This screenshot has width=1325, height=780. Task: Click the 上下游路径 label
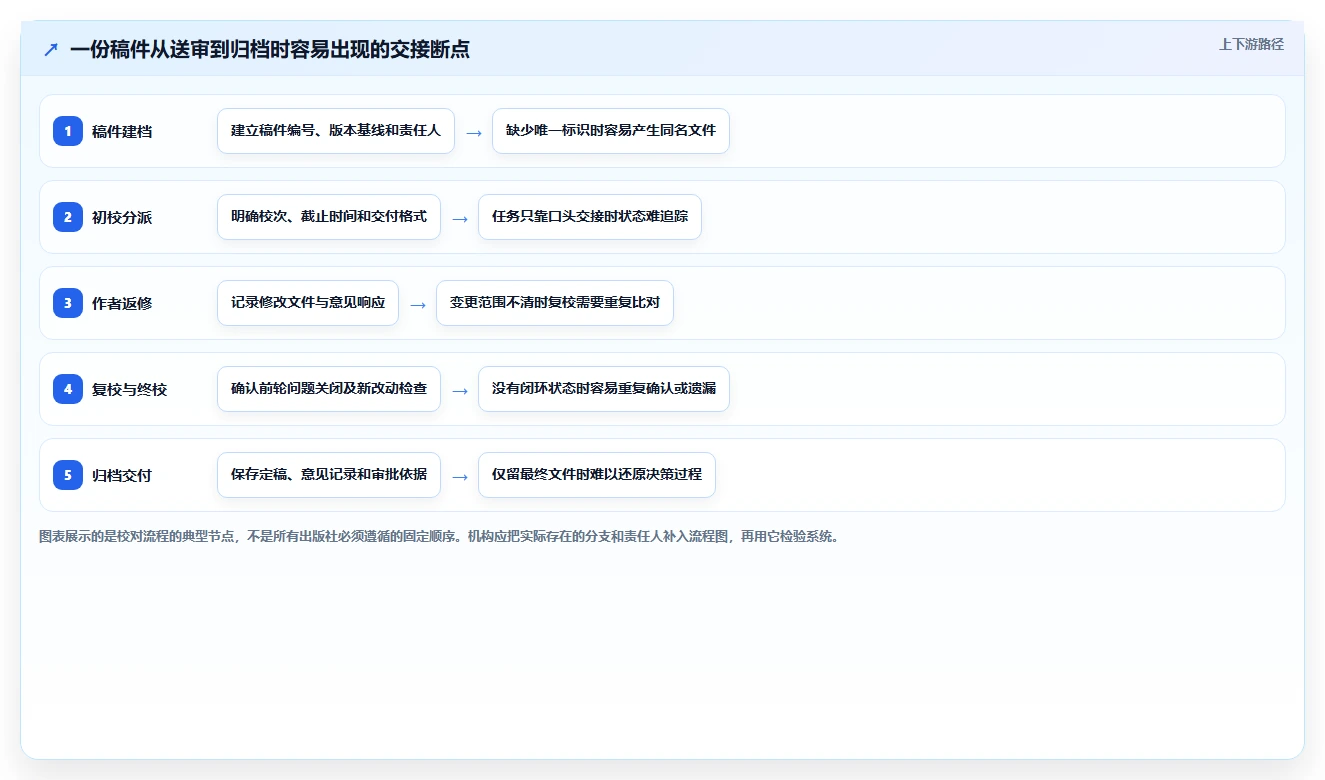[x=1251, y=45]
